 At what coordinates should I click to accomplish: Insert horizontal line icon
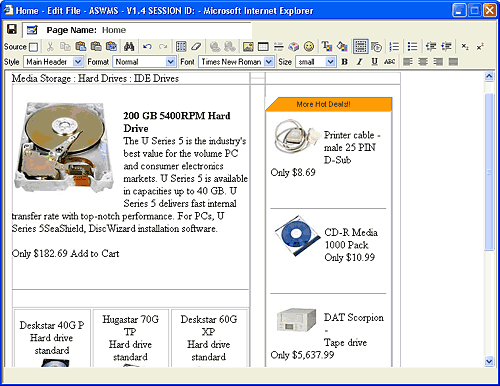pos(279,47)
